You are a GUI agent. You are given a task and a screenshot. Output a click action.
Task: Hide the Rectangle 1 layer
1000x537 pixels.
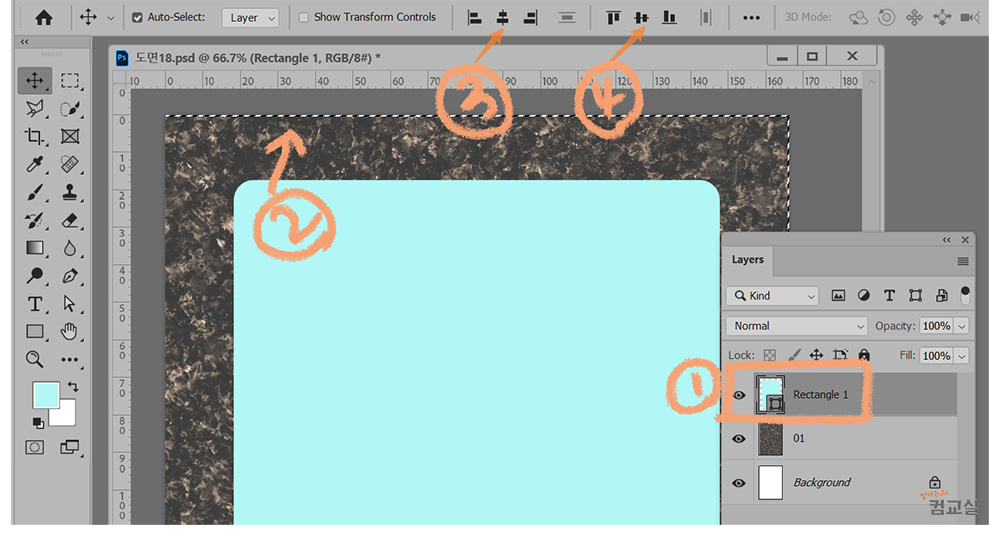(739, 395)
